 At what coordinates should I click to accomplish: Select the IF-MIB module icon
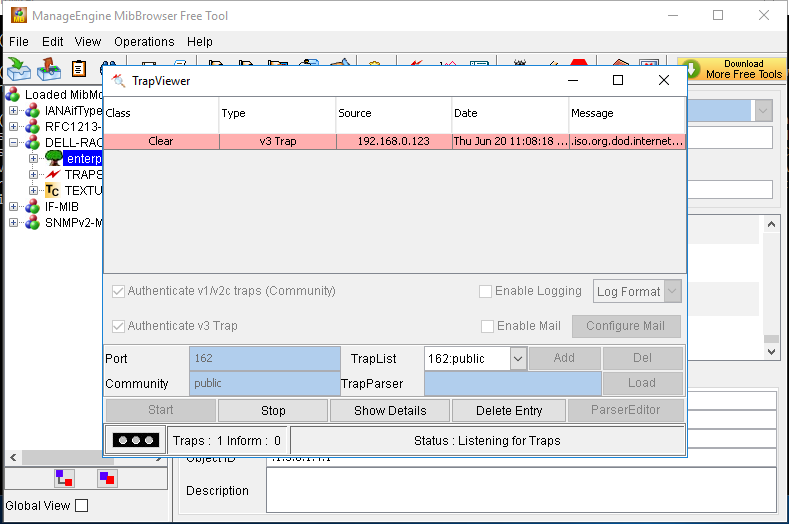(33, 206)
